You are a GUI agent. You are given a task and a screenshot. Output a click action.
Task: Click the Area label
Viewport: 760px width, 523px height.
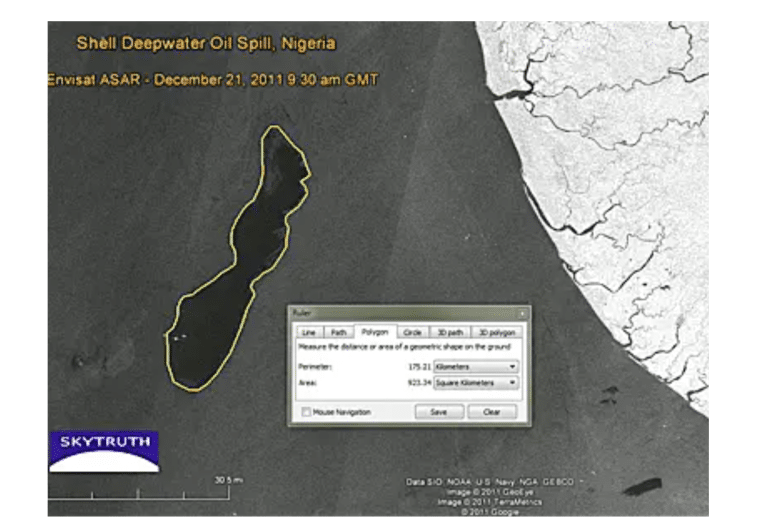pos(308,383)
